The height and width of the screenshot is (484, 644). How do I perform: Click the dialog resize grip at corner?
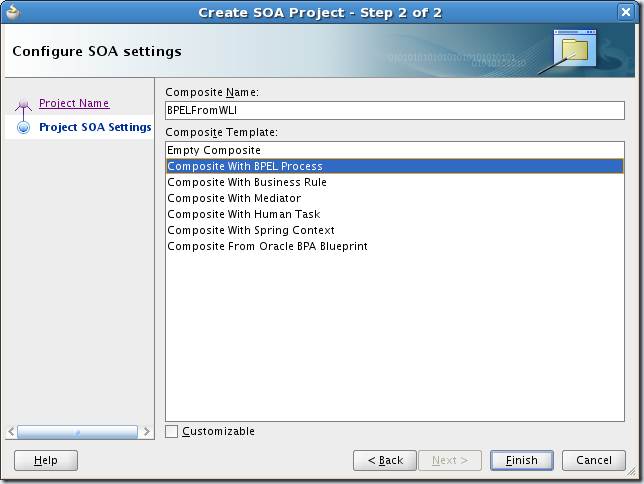point(631,472)
